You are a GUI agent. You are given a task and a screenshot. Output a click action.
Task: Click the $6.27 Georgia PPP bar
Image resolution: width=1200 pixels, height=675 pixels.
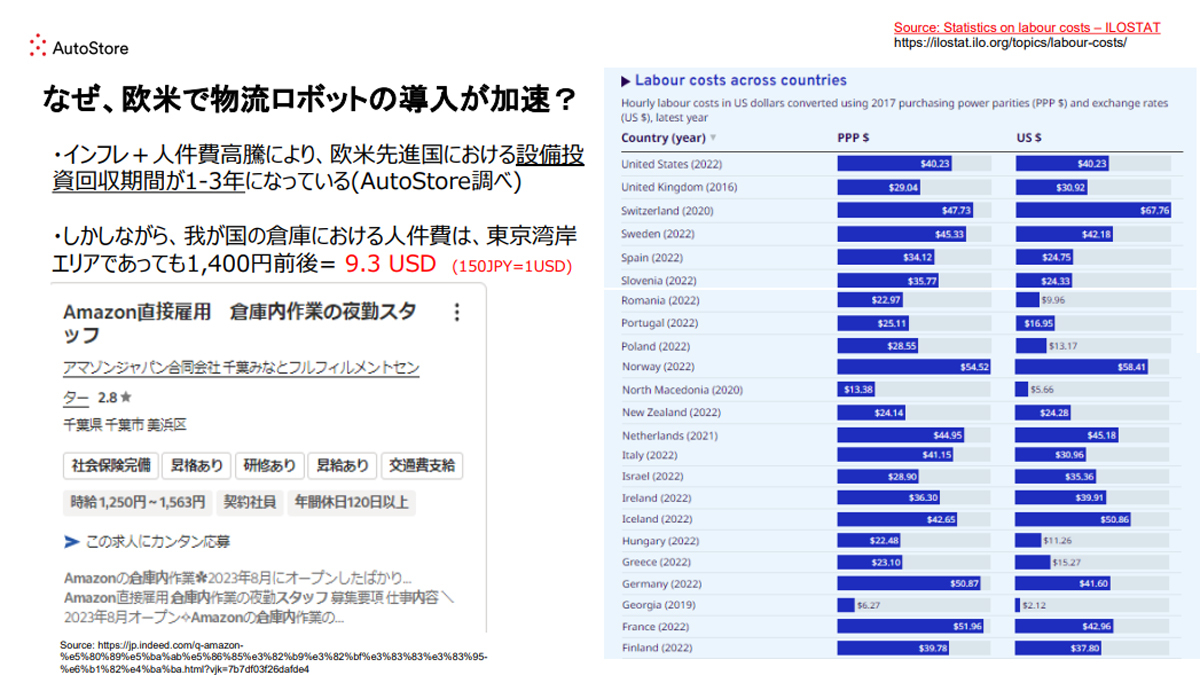click(846, 605)
